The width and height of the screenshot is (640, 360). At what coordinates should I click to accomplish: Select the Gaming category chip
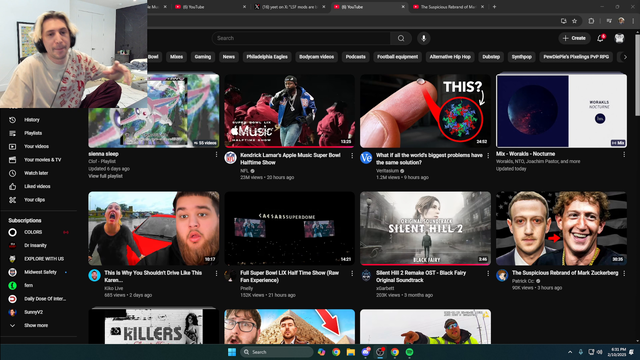point(203,57)
